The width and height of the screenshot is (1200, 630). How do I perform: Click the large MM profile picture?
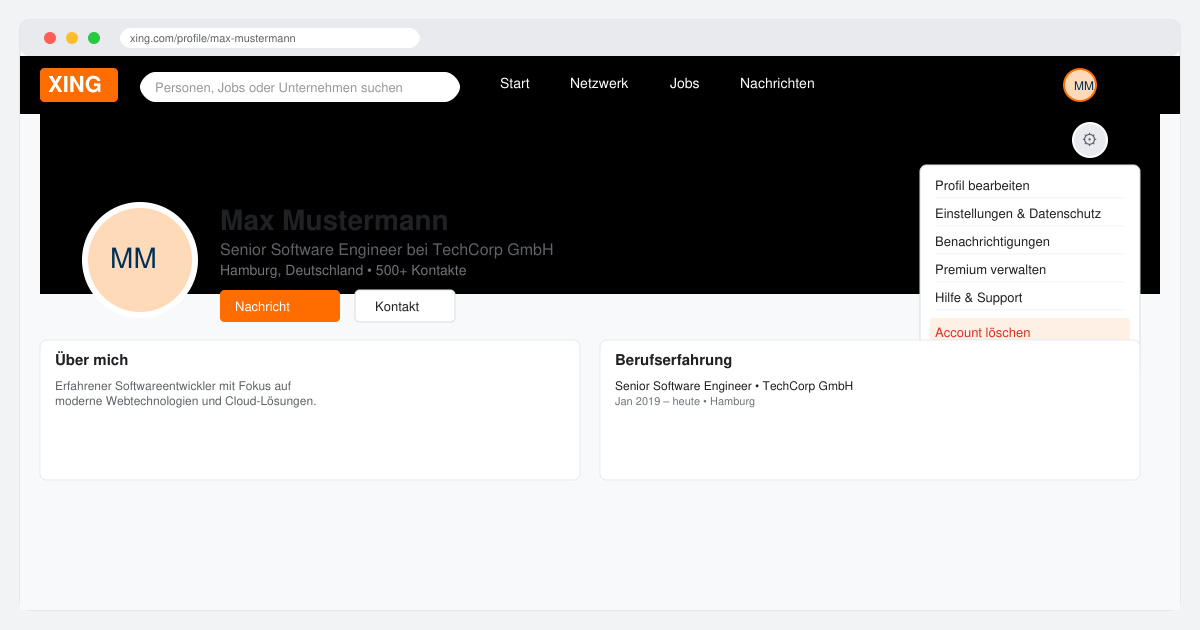pyautogui.click(x=140, y=260)
